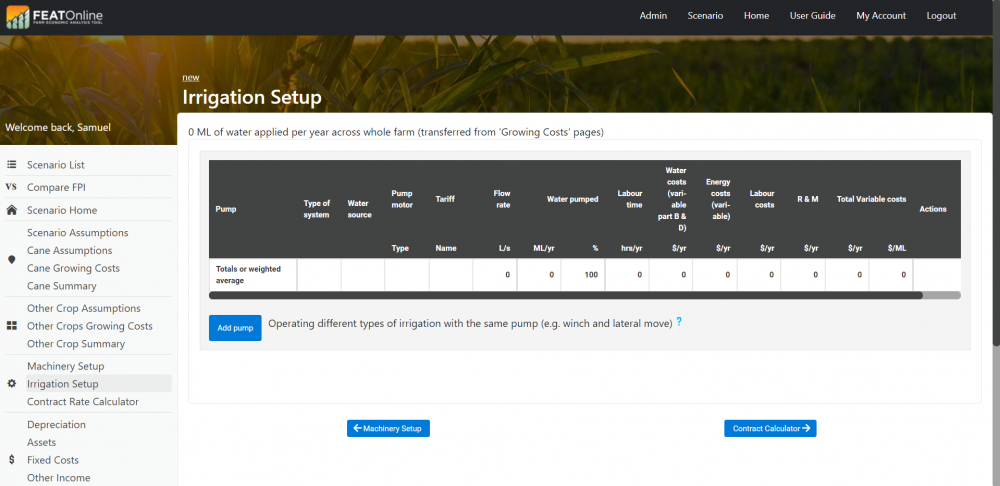Image resolution: width=1000 pixels, height=486 pixels.
Task: Click the 'new' scenario breadcrumb link
Action: tap(190, 77)
